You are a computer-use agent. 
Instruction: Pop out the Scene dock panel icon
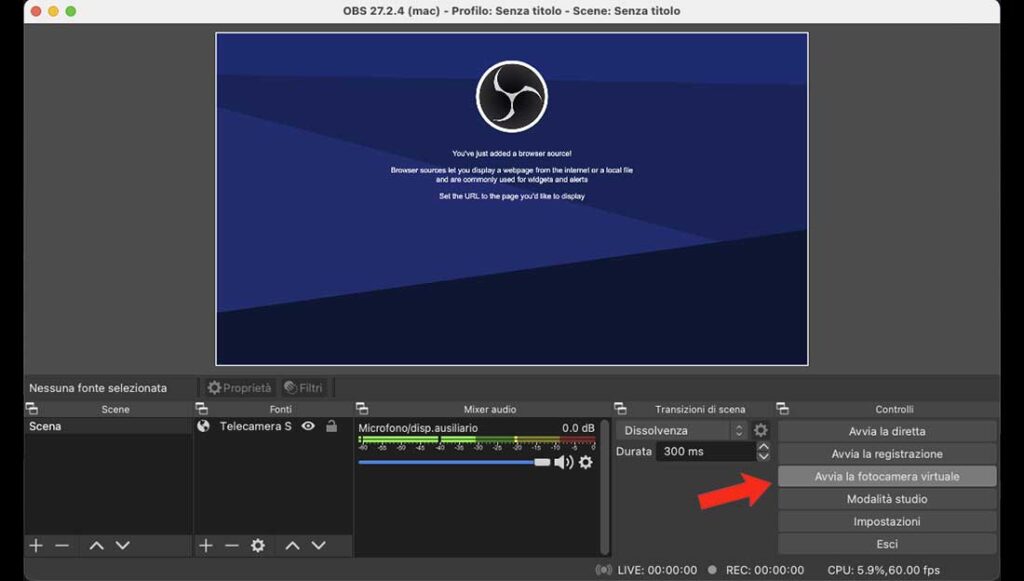click(31, 409)
